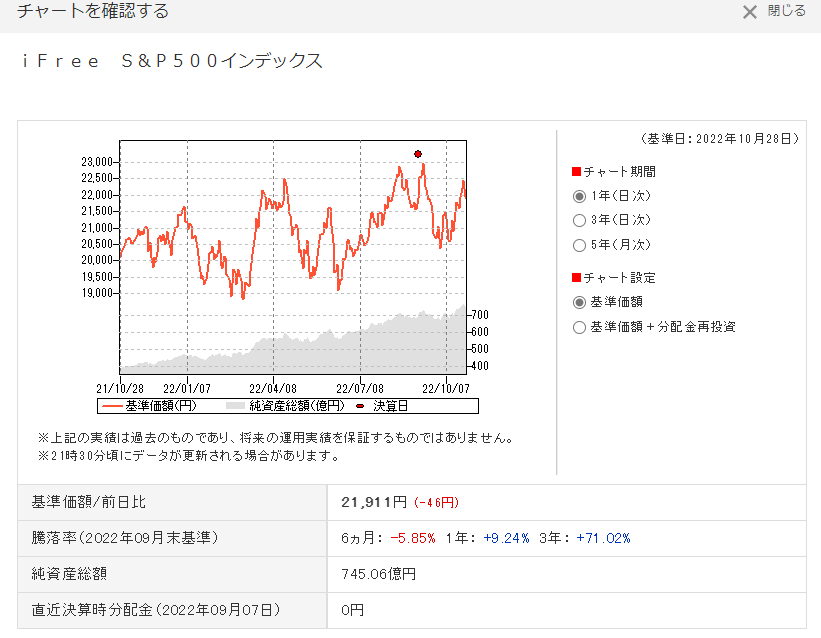Click the 決算日 legend entry
This screenshot has width=821, height=638.
(x=382, y=406)
